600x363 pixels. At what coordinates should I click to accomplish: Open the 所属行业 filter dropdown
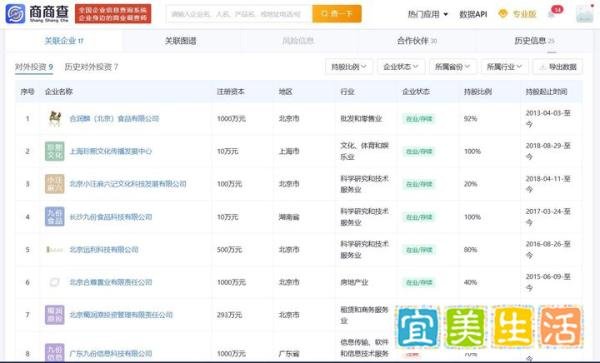[504, 67]
